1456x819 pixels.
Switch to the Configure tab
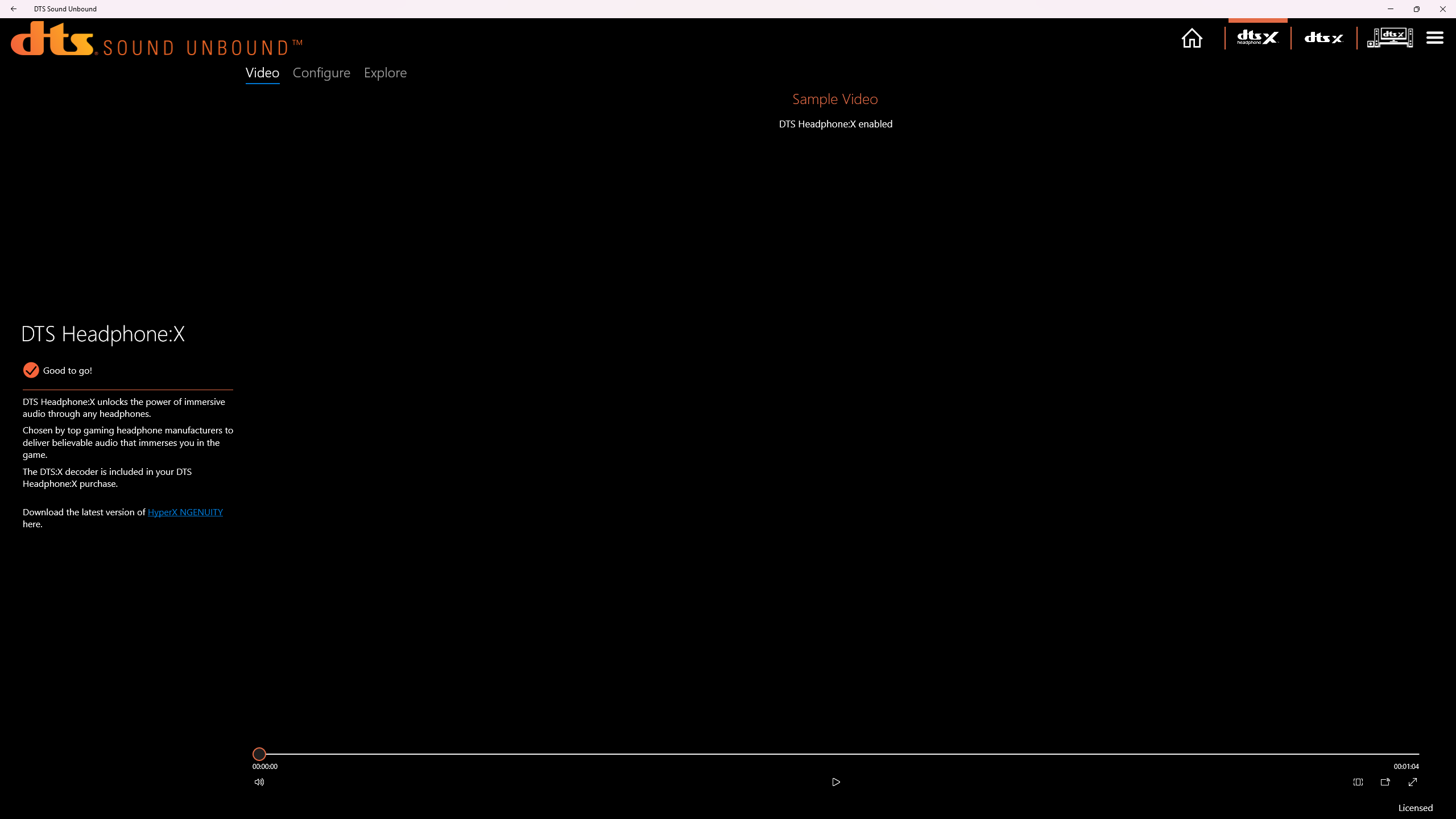[321, 73]
